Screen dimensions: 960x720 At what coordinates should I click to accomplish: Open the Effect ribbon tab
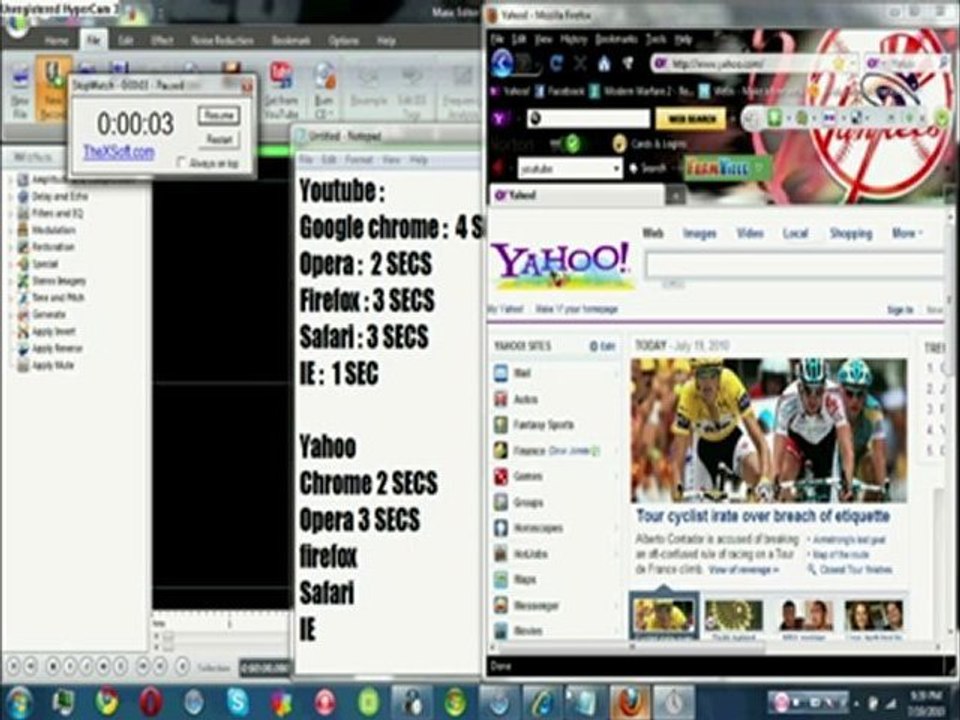click(x=162, y=40)
